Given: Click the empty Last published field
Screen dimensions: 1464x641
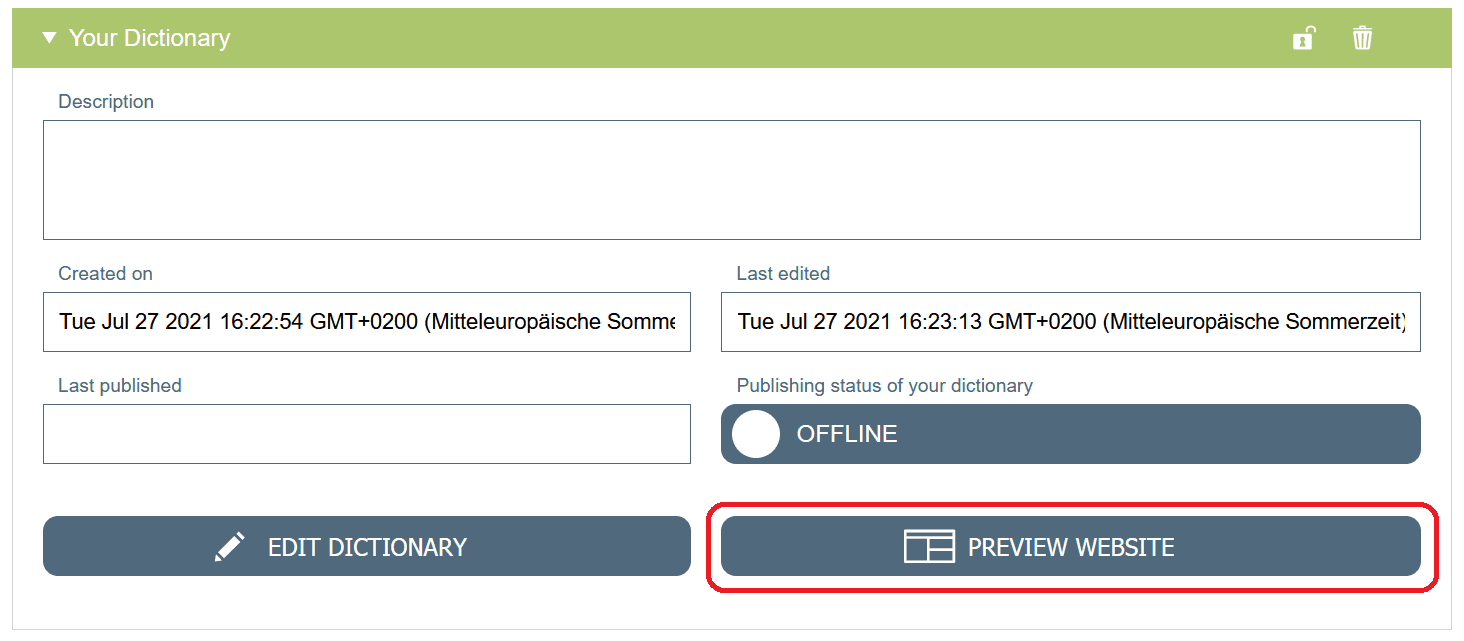Looking at the screenshot, I should [366, 434].
